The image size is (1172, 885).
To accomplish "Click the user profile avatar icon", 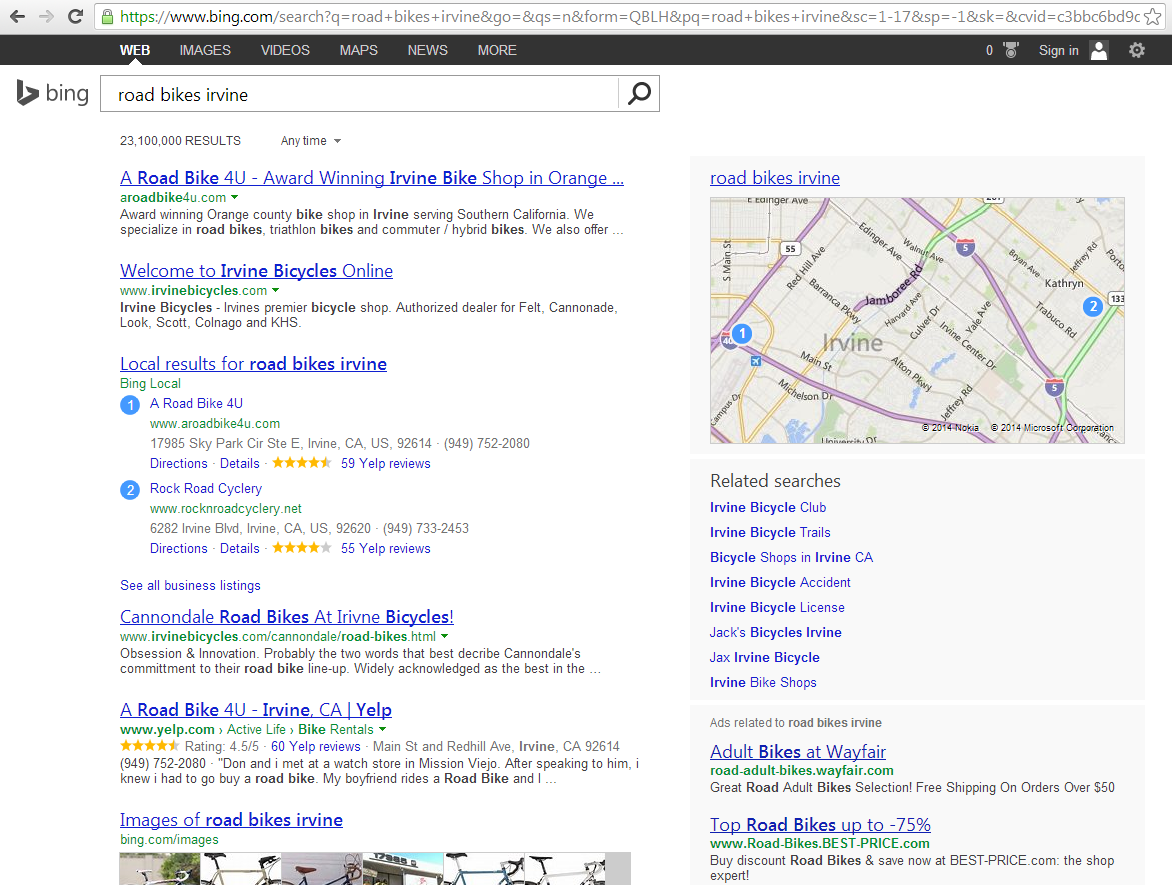I will pyautogui.click(x=1099, y=50).
